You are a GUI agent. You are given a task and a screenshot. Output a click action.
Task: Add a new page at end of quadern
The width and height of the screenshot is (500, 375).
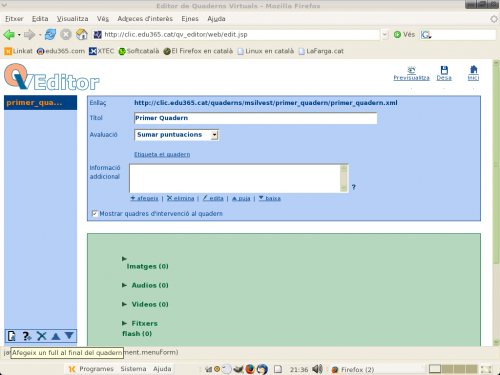pyautogui.click(x=12, y=336)
